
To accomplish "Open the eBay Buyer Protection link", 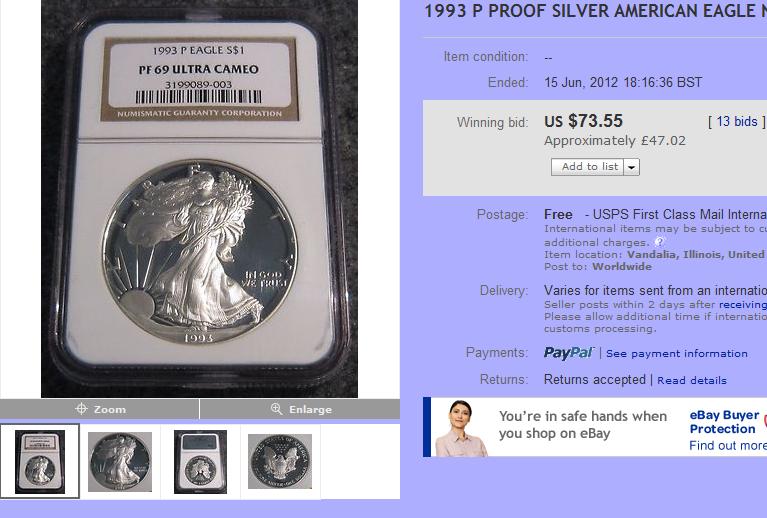I will click(x=724, y=422).
